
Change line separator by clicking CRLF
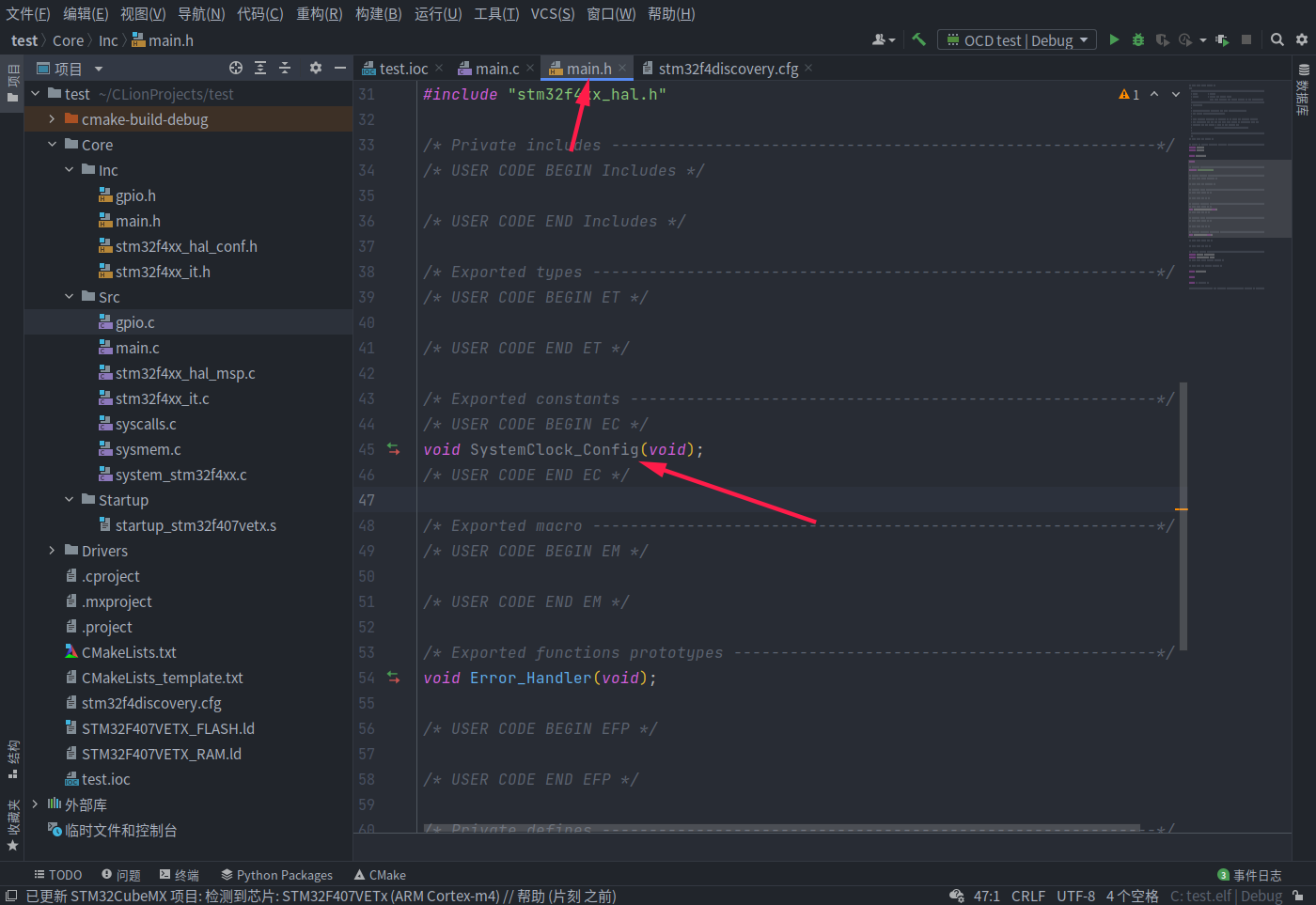[1027, 896]
